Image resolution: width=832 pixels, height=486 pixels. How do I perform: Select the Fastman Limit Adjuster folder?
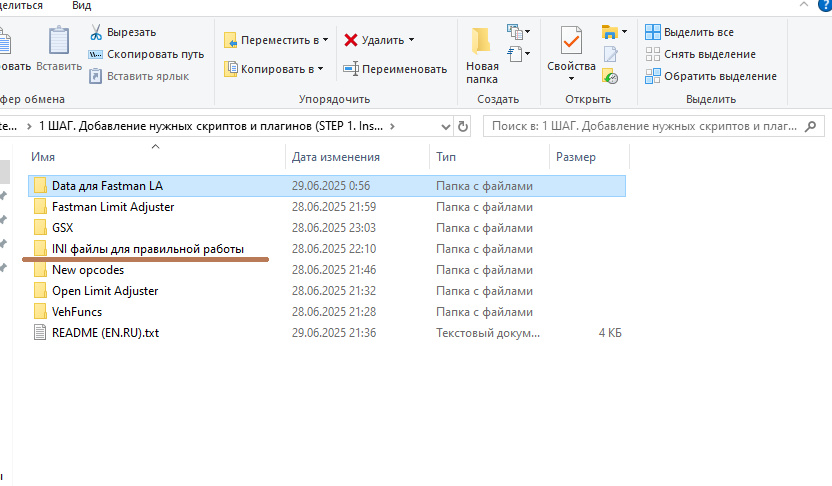point(113,207)
